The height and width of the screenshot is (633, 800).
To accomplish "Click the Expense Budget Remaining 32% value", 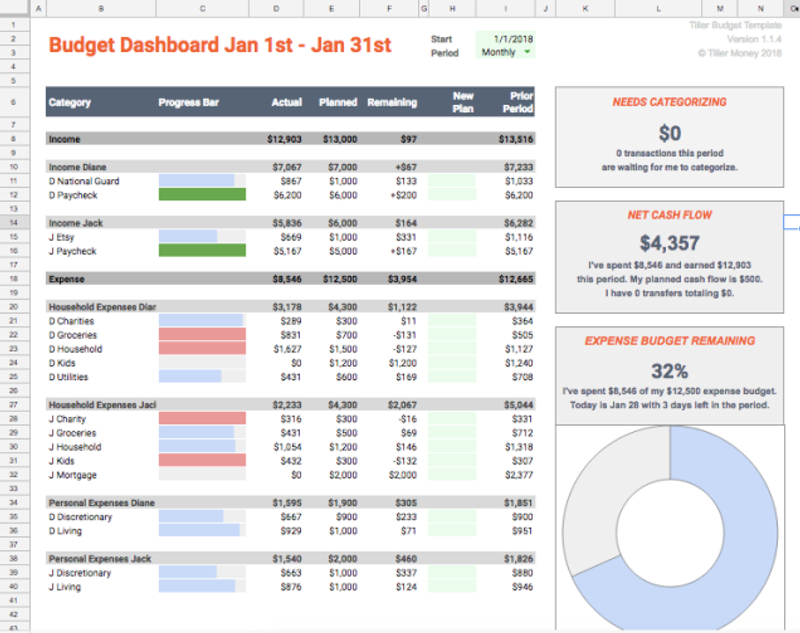I will point(669,371).
